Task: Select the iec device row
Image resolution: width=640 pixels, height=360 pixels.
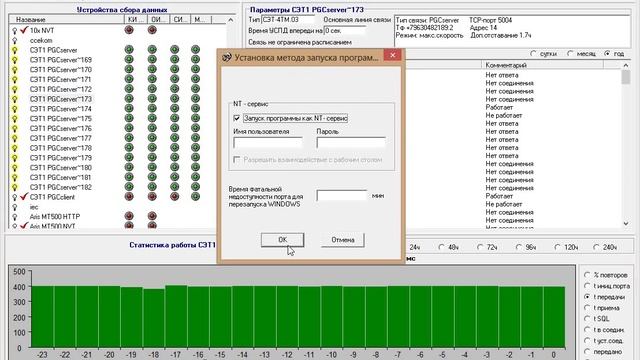Action: coord(34,207)
